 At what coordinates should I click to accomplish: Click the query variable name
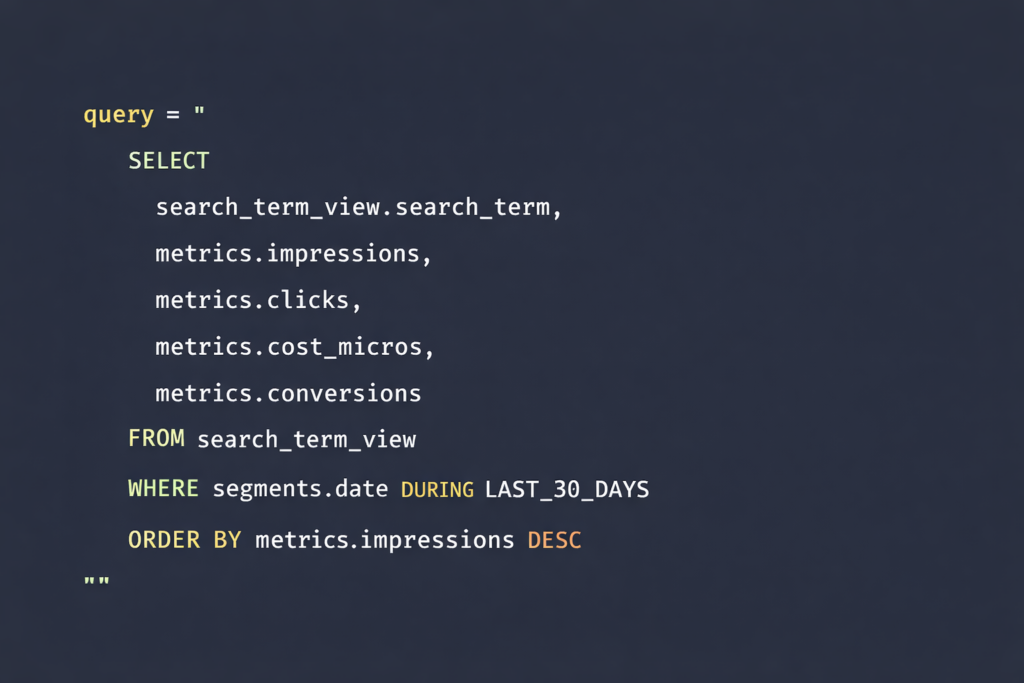[118, 115]
